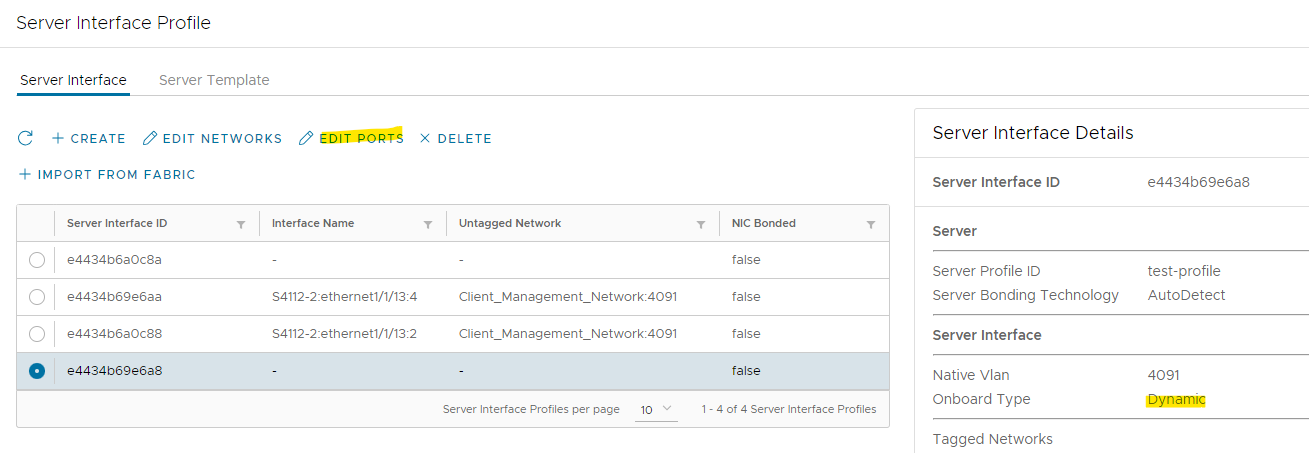Open the Interface Name column filter
Screen dimensions: 1309x453
pyautogui.click(x=428, y=224)
